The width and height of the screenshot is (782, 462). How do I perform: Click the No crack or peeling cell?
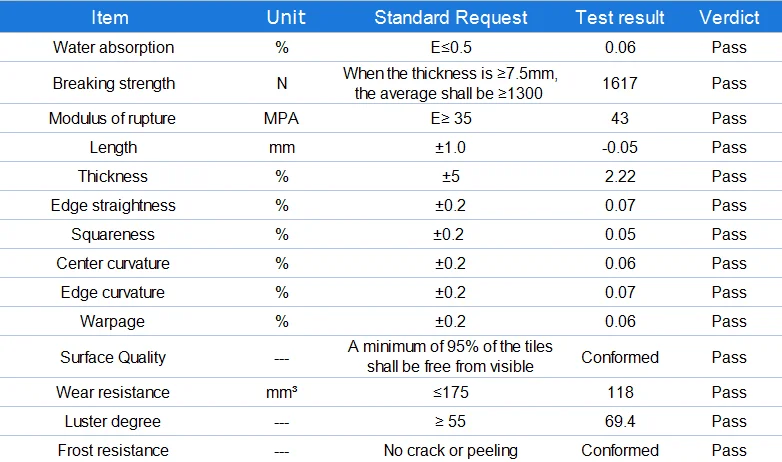[x=450, y=450]
